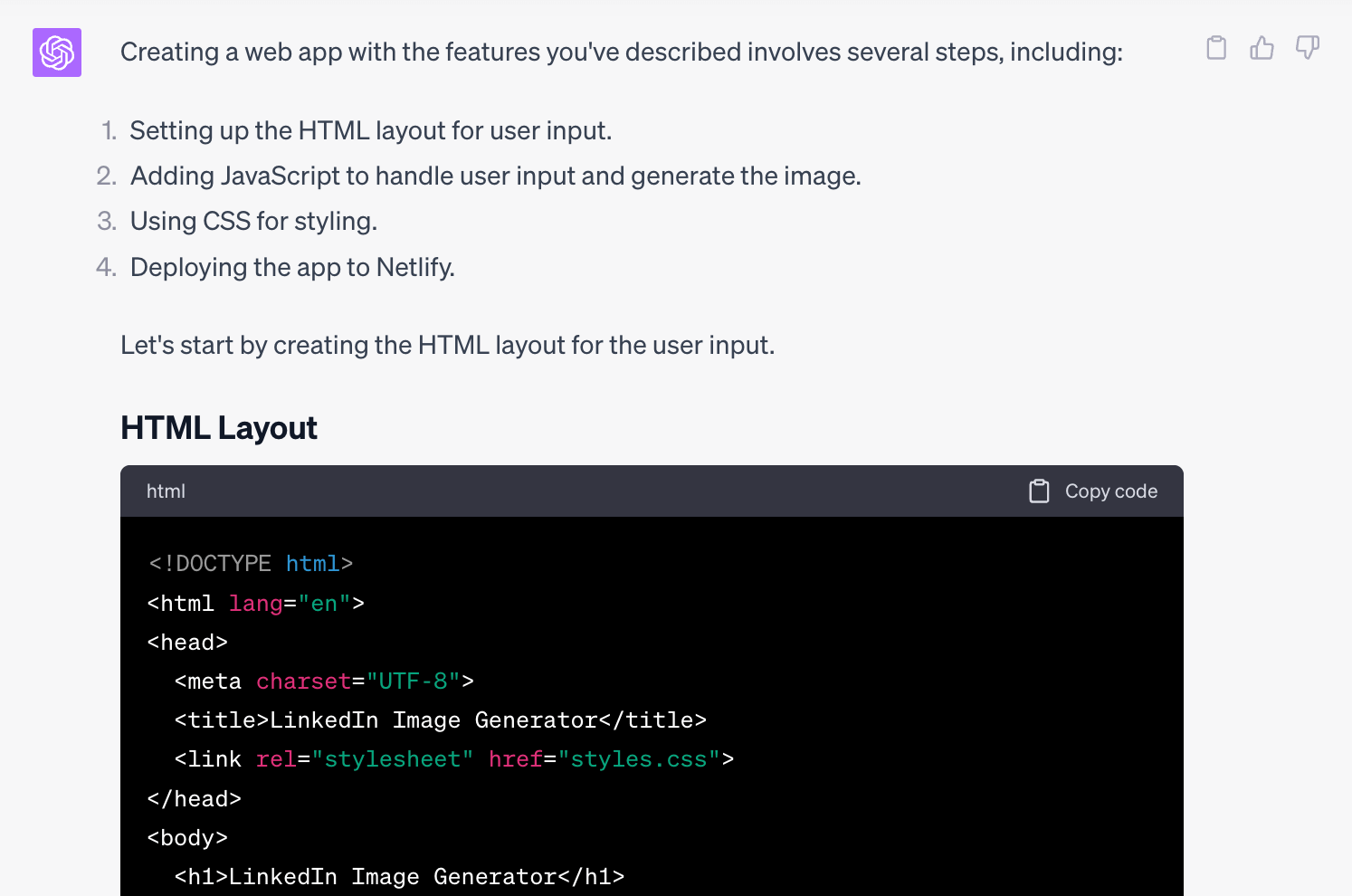The height and width of the screenshot is (896, 1352).
Task: Click 'Using CSS for styling.' list item
Action: (253, 222)
